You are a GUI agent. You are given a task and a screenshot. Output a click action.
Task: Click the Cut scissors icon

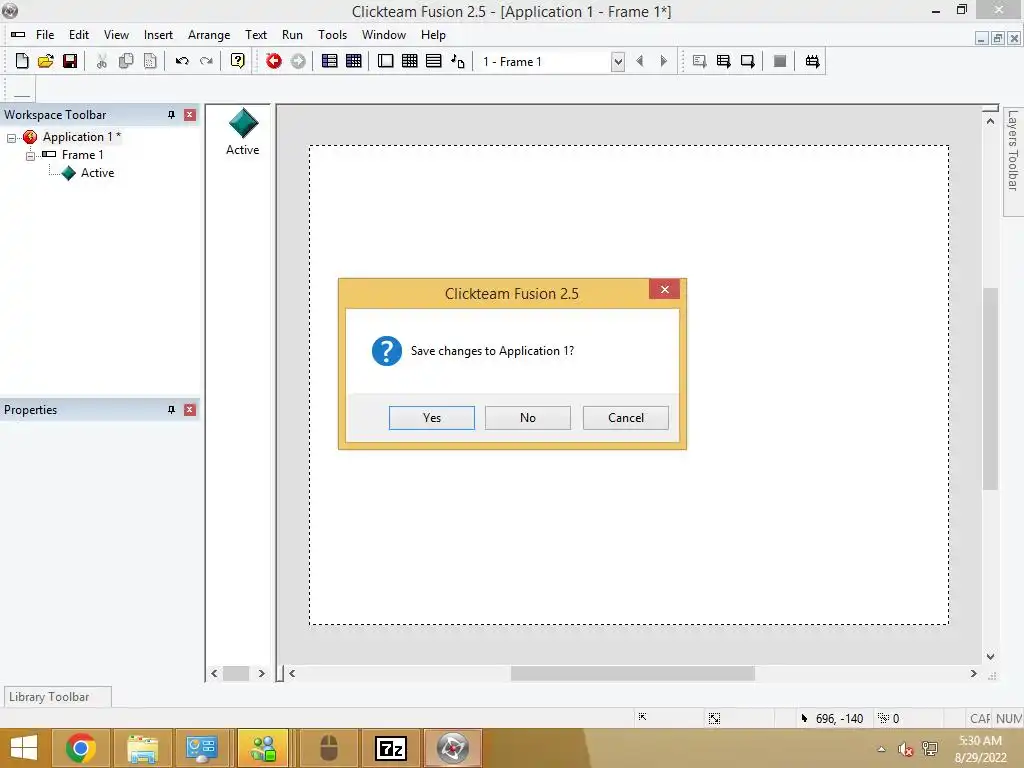(101, 61)
